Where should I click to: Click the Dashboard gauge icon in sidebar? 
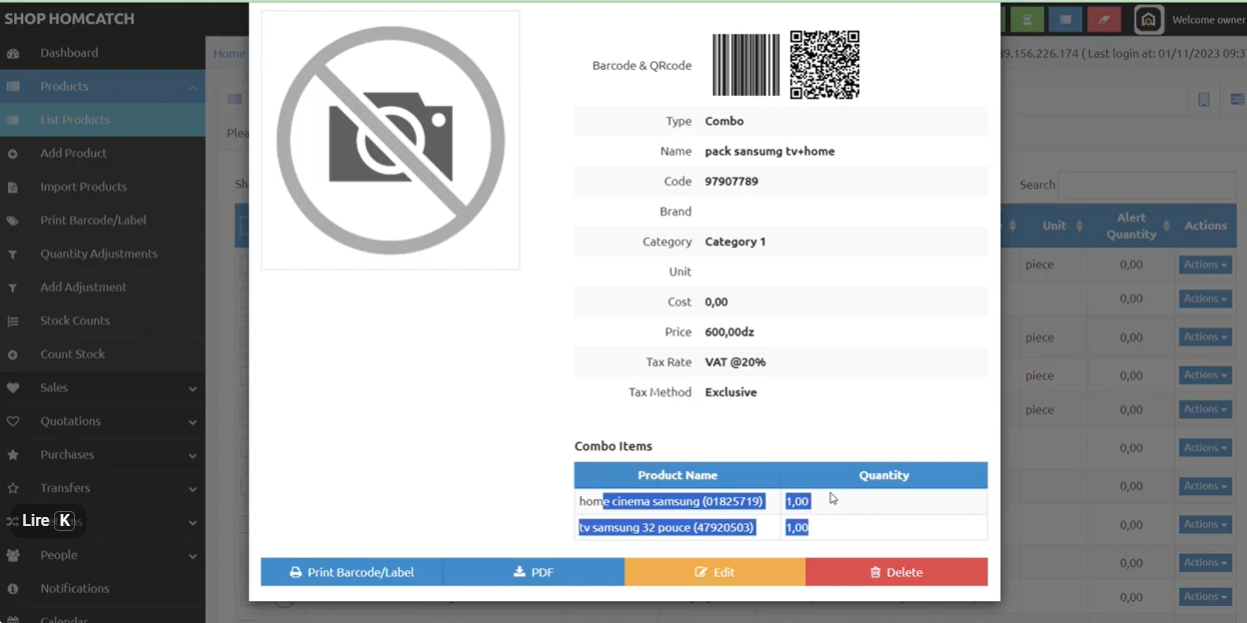[13, 53]
